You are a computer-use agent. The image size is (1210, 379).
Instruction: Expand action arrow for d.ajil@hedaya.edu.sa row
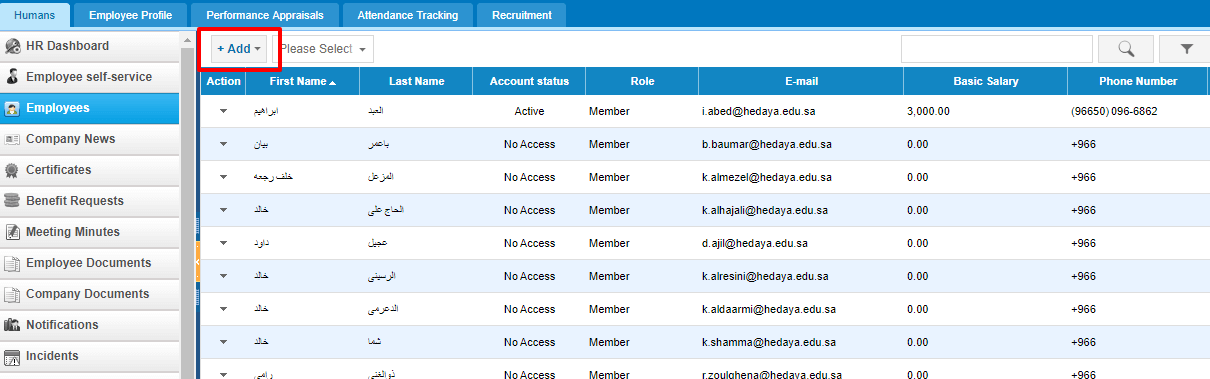click(x=223, y=244)
